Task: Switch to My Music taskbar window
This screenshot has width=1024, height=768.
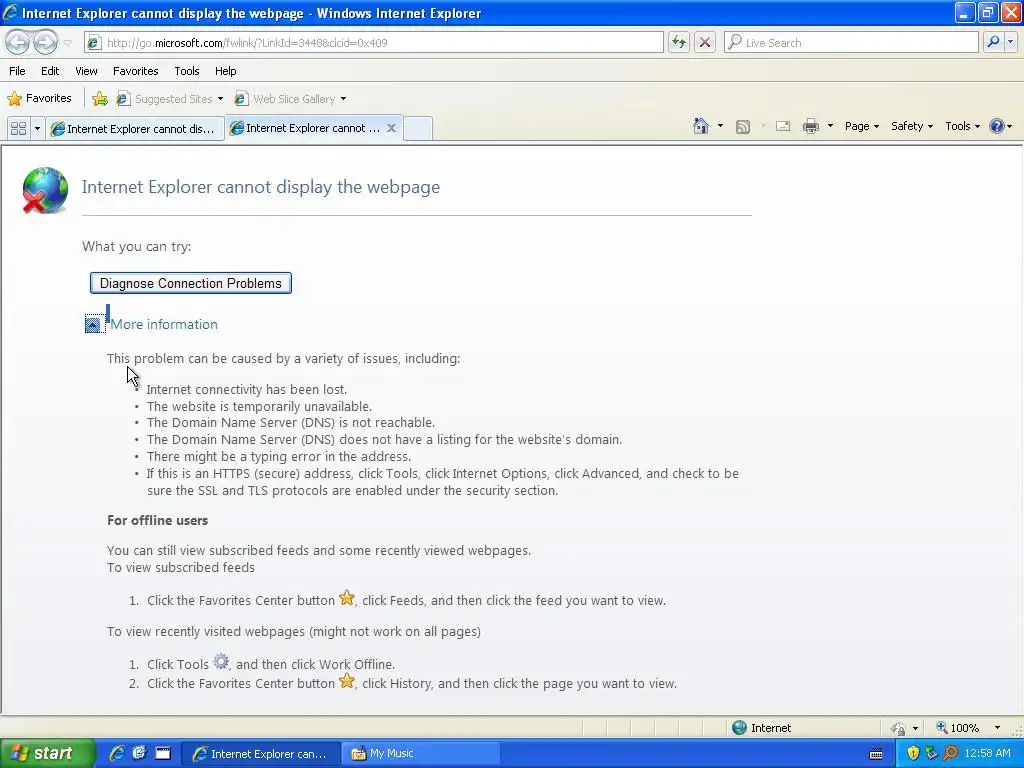Action: [421, 754]
